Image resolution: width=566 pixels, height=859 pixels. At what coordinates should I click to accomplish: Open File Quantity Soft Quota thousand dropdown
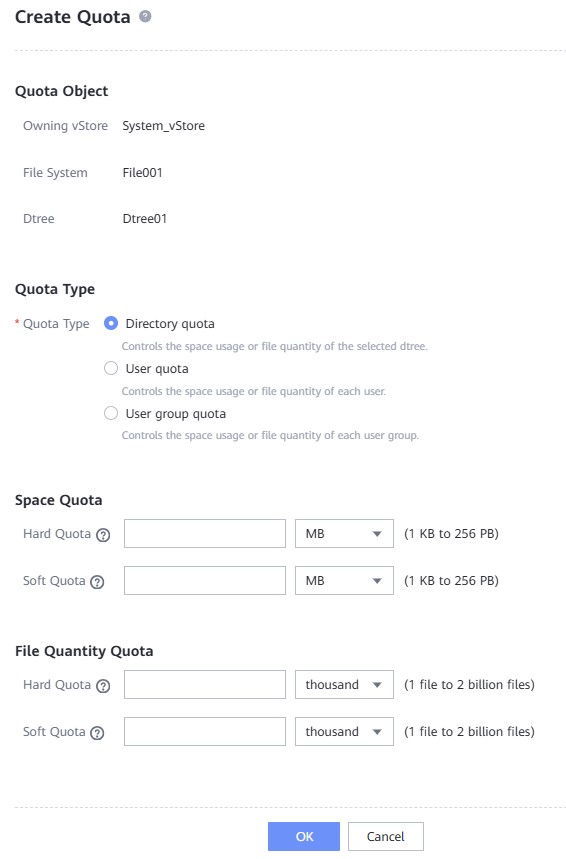coord(344,732)
